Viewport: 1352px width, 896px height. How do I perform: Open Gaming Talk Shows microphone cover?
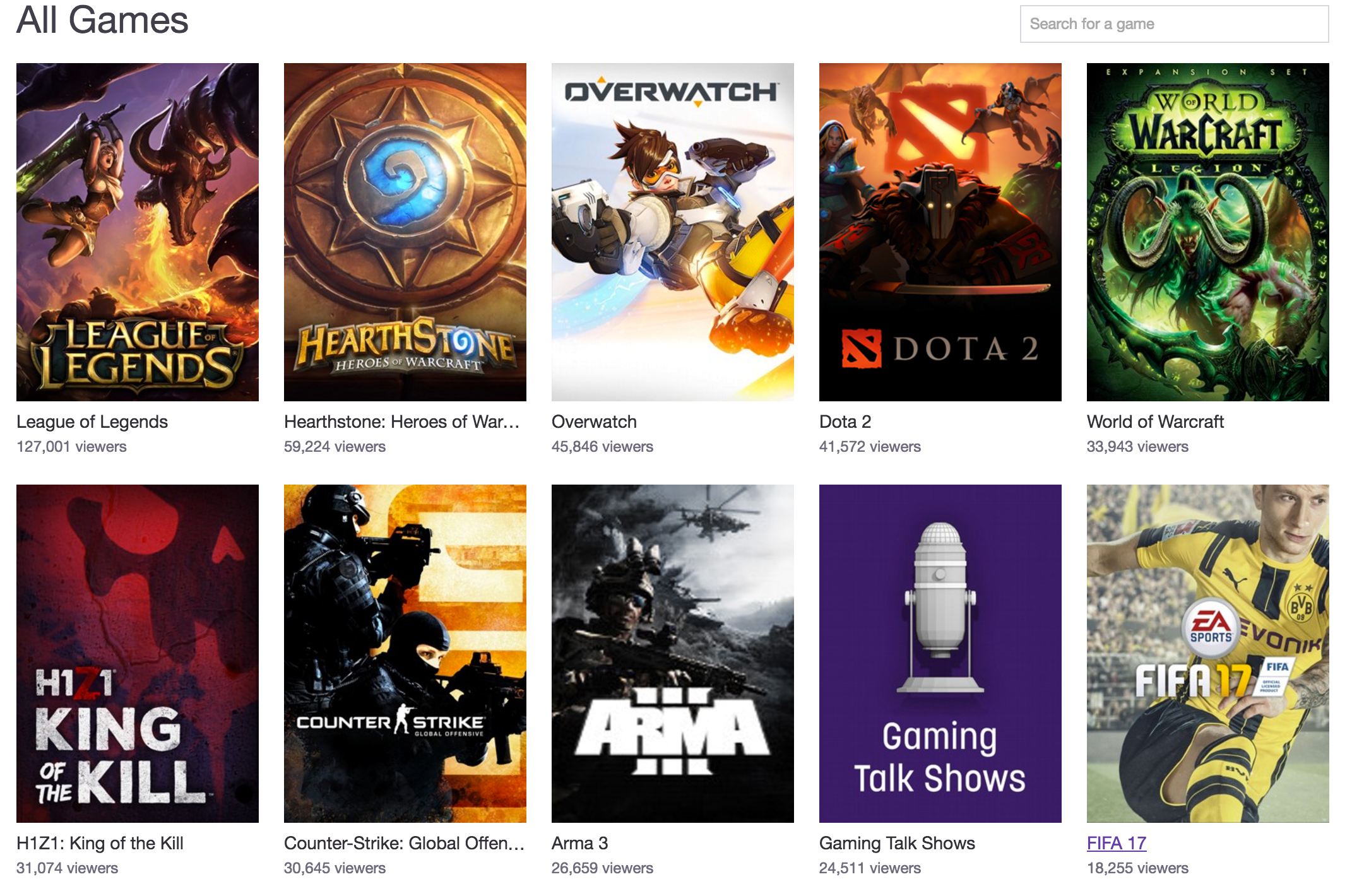point(940,654)
